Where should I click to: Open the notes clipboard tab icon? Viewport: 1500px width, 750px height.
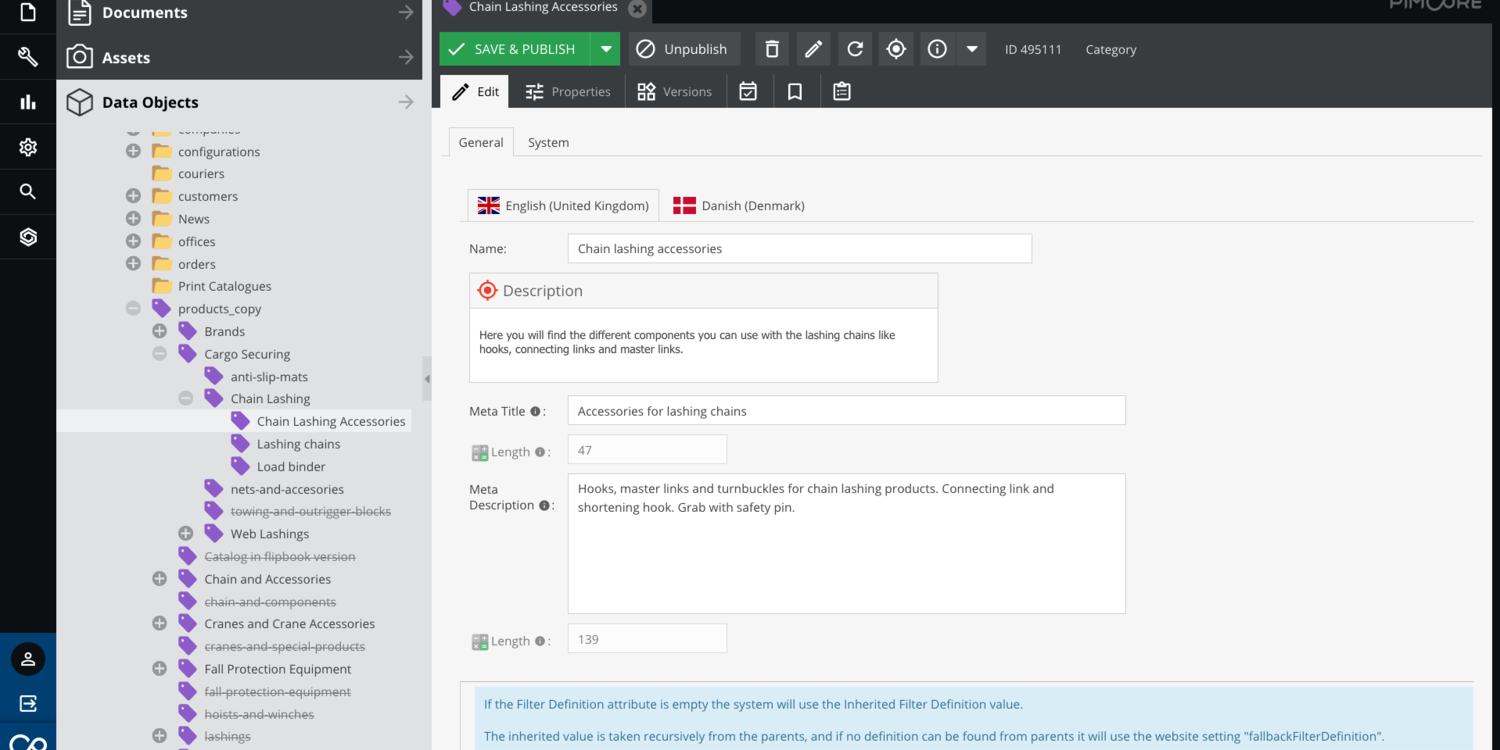[x=842, y=92]
